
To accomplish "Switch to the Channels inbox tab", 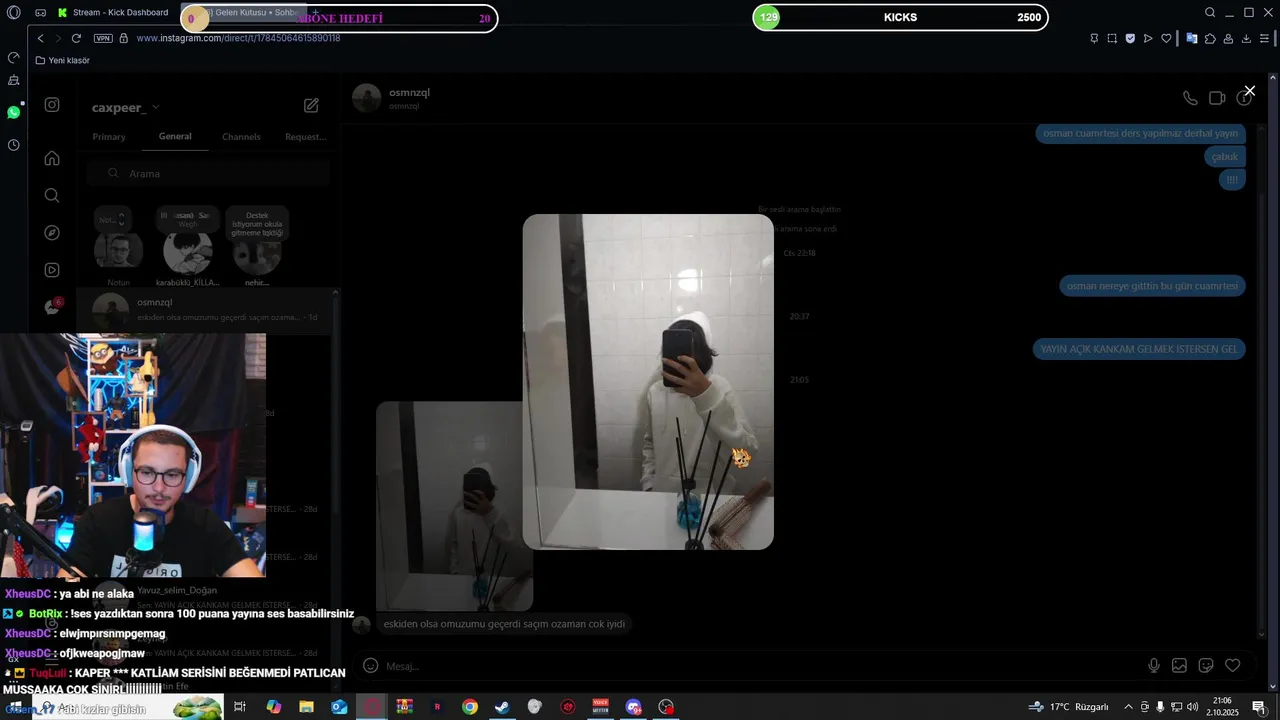I will [x=241, y=137].
